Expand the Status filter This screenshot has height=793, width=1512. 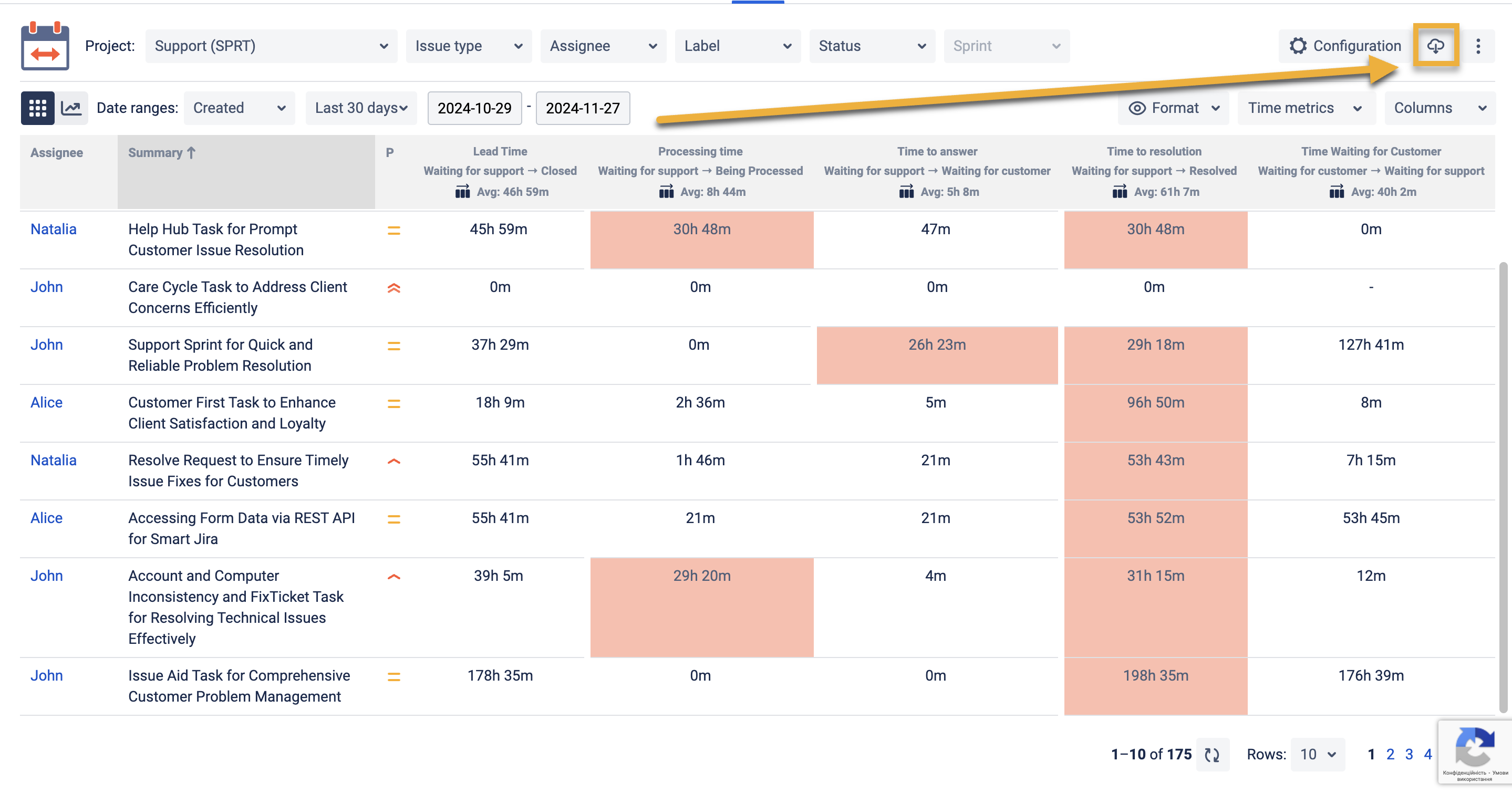[x=872, y=46]
